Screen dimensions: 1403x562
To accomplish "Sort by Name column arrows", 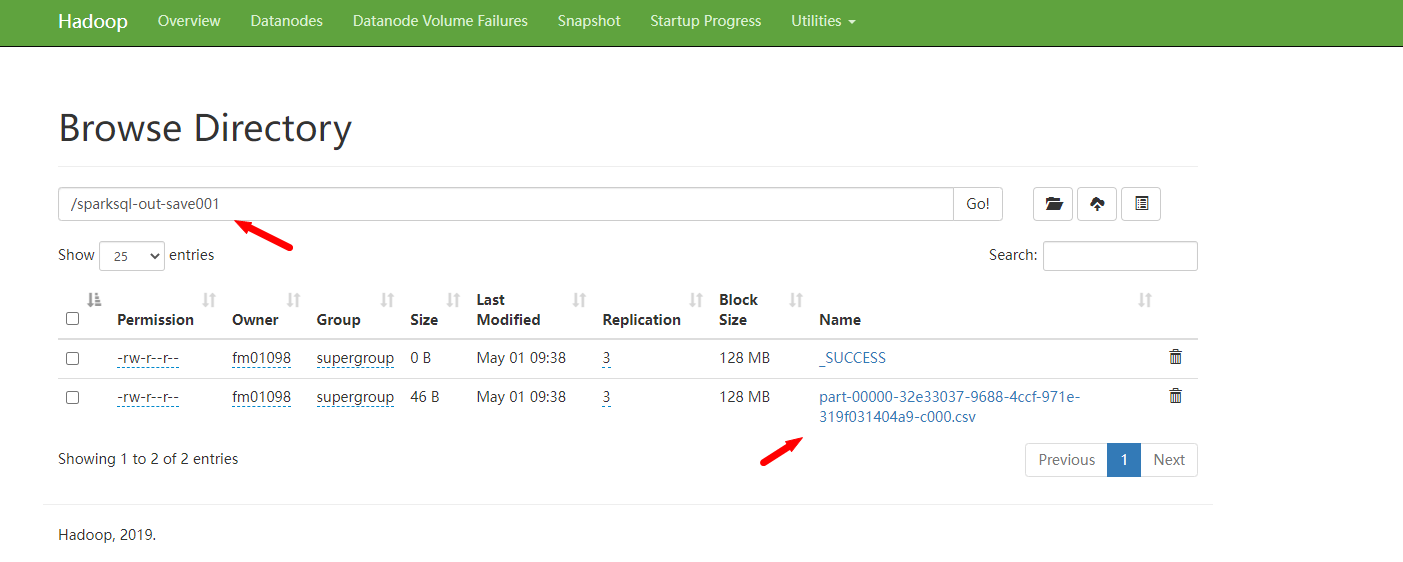I will [x=1145, y=300].
